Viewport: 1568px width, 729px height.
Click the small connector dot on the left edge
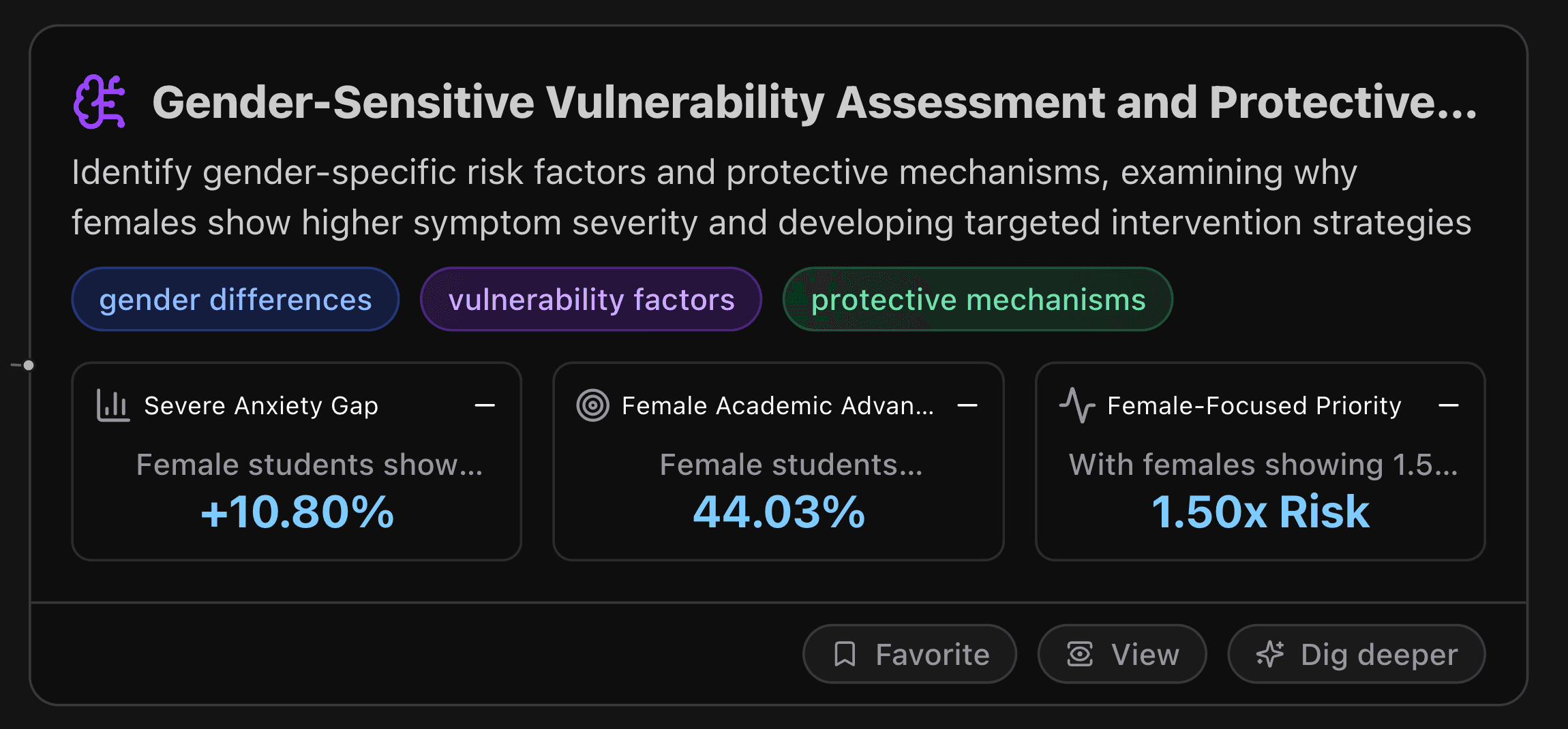(27, 365)
